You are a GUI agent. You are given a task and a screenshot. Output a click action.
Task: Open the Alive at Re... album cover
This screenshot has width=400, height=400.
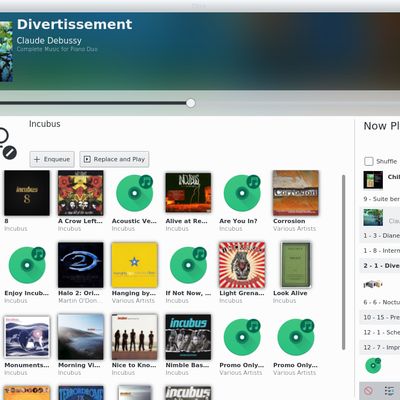click(x=188, y=193)
